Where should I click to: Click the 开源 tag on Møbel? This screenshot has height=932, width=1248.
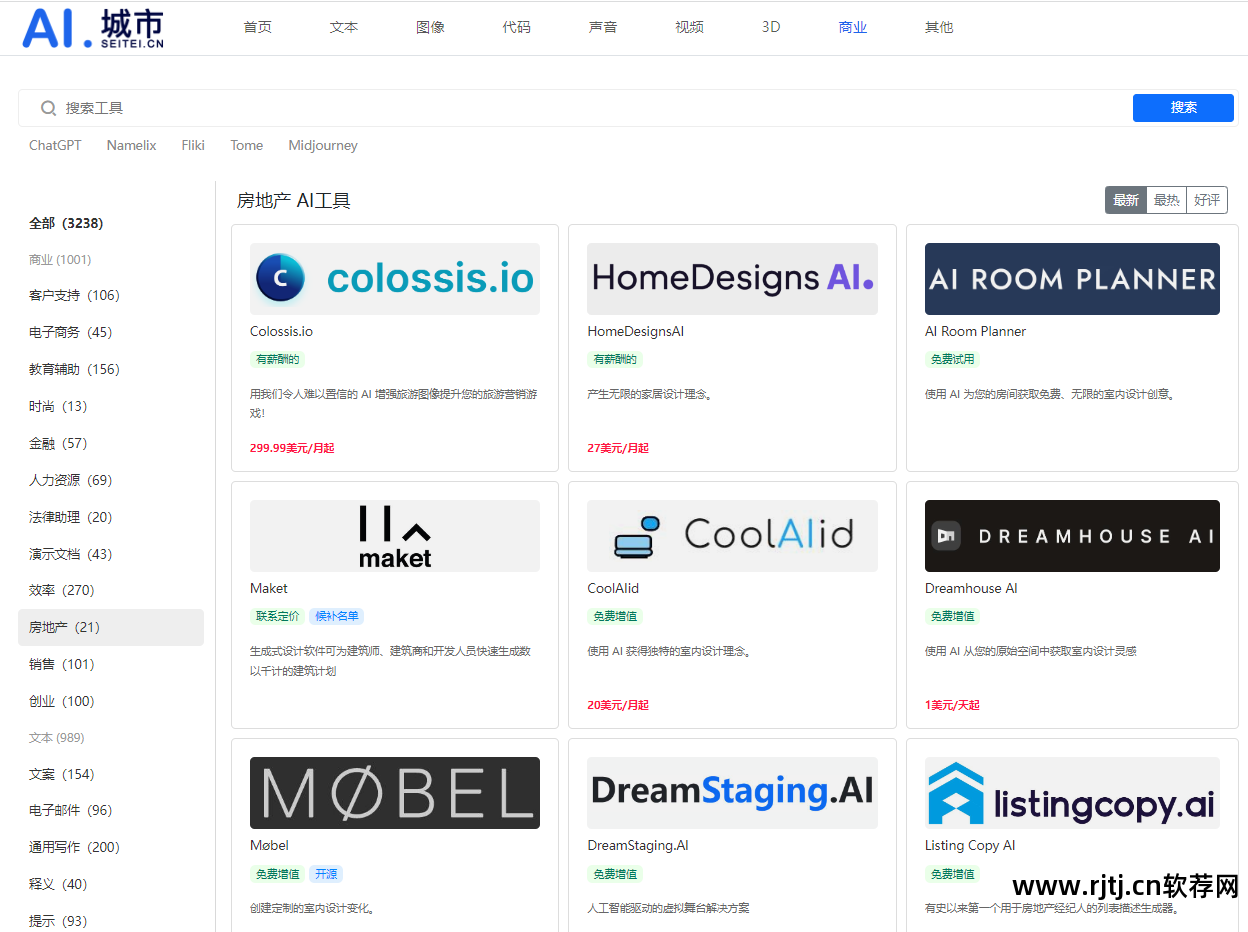point(326,873)
